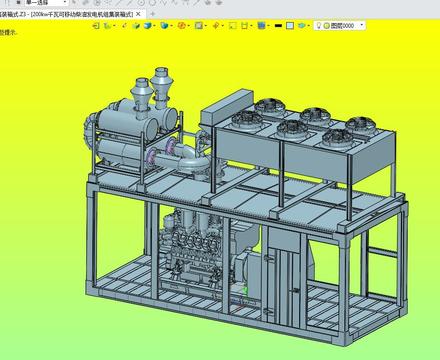Click the section view square icon
440x360 pixels.
pyautogui.click(x=199, y=26)
